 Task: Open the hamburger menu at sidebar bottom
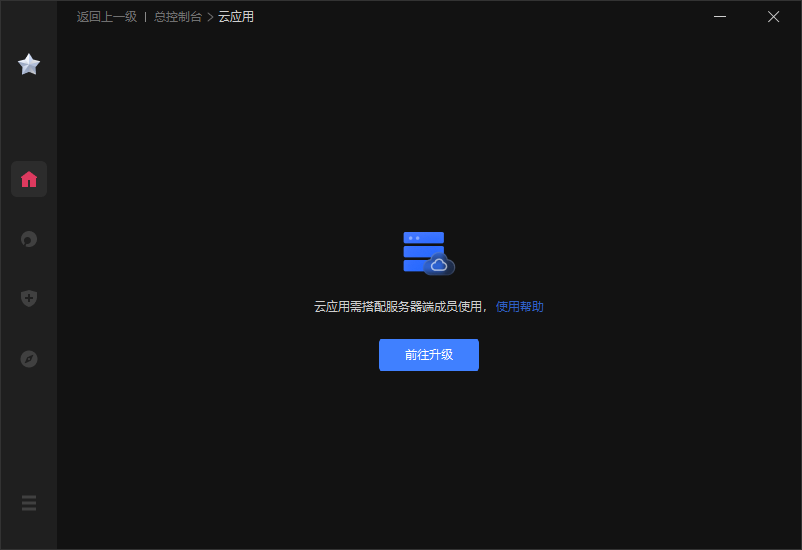tap(29, 503)
